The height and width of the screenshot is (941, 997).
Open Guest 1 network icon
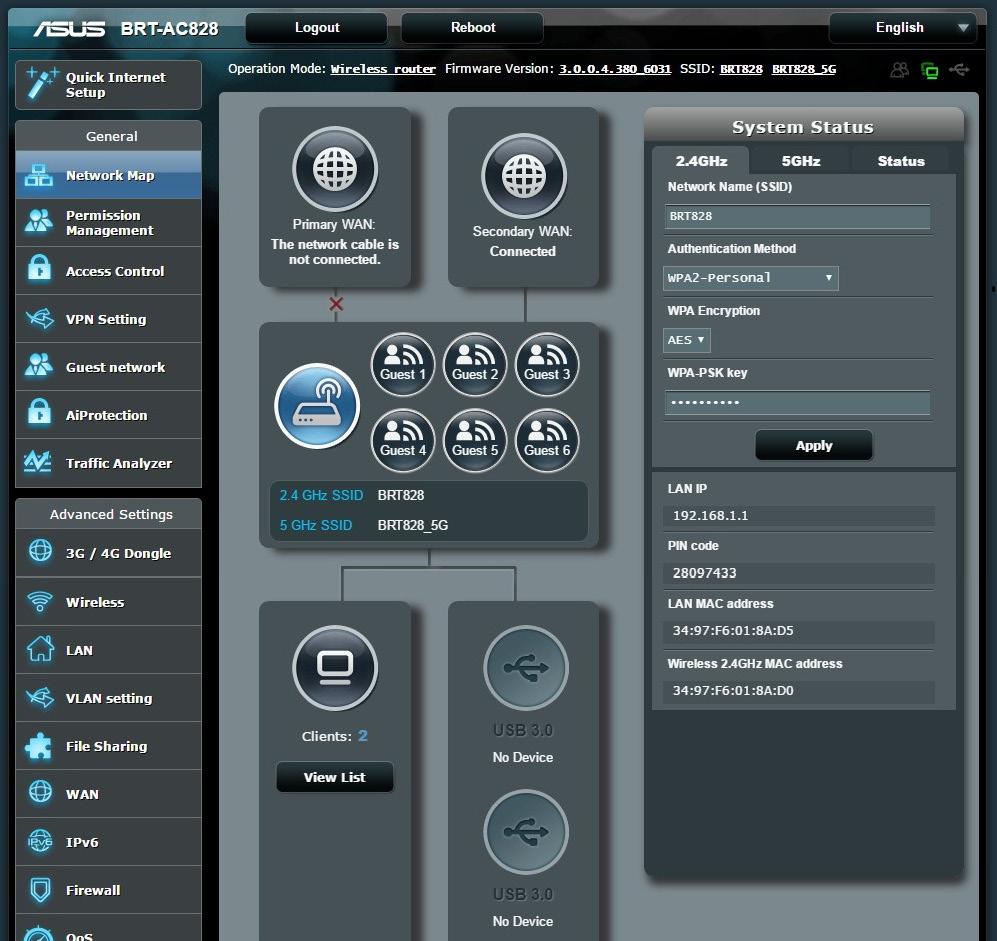pos(403,365)
